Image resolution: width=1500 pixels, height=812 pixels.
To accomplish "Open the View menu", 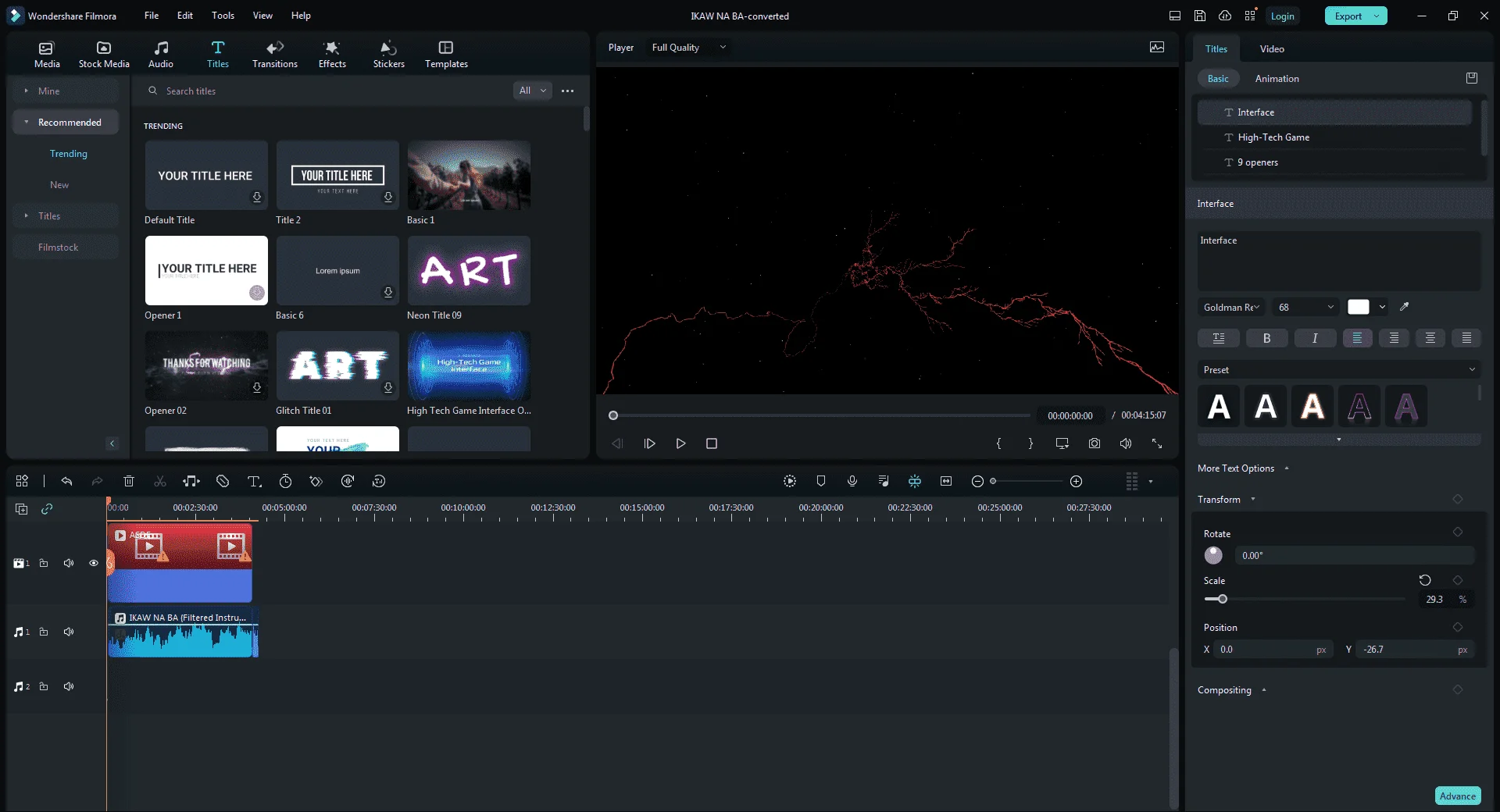I will [x=262, y=16].
